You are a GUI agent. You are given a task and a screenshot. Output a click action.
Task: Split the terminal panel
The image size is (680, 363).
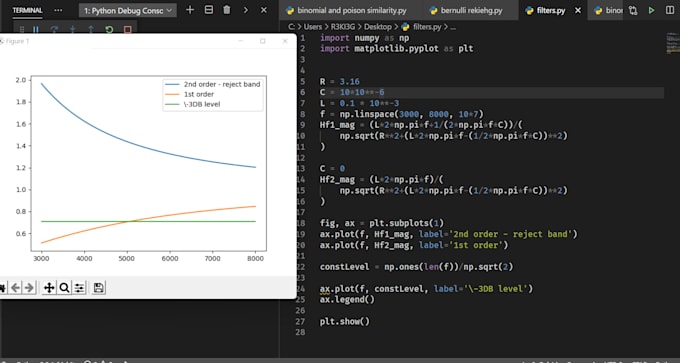[209, 10]
